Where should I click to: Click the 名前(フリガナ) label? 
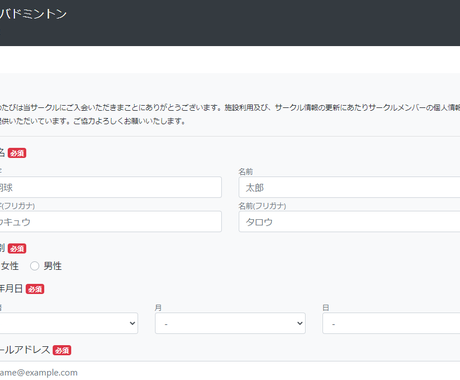coord(262,206)
